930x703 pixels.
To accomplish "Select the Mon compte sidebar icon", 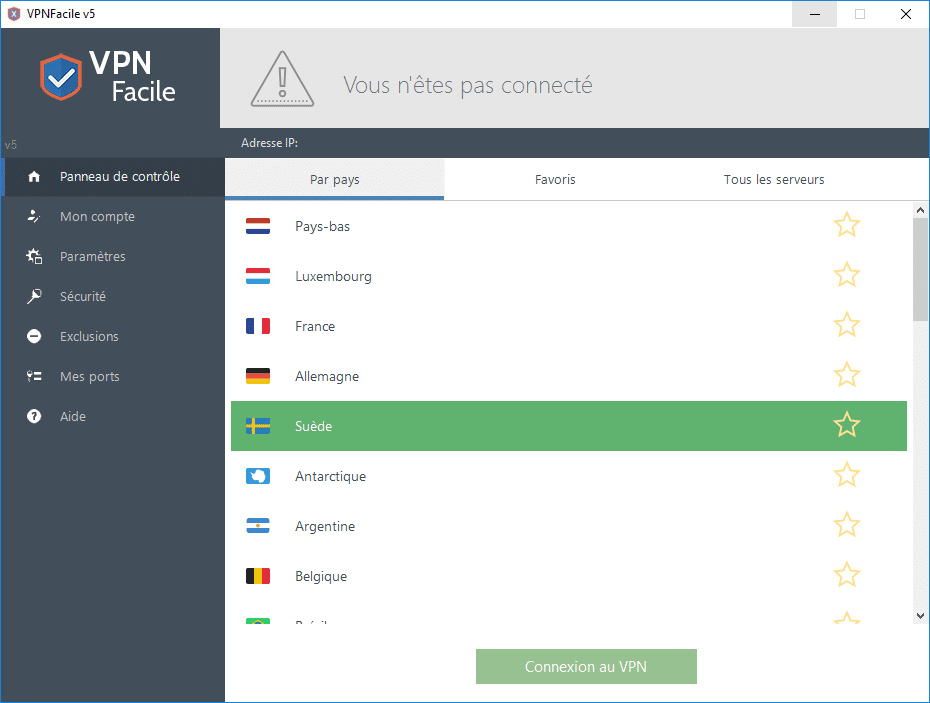I will pyautogui.click(x=33, y=216).
